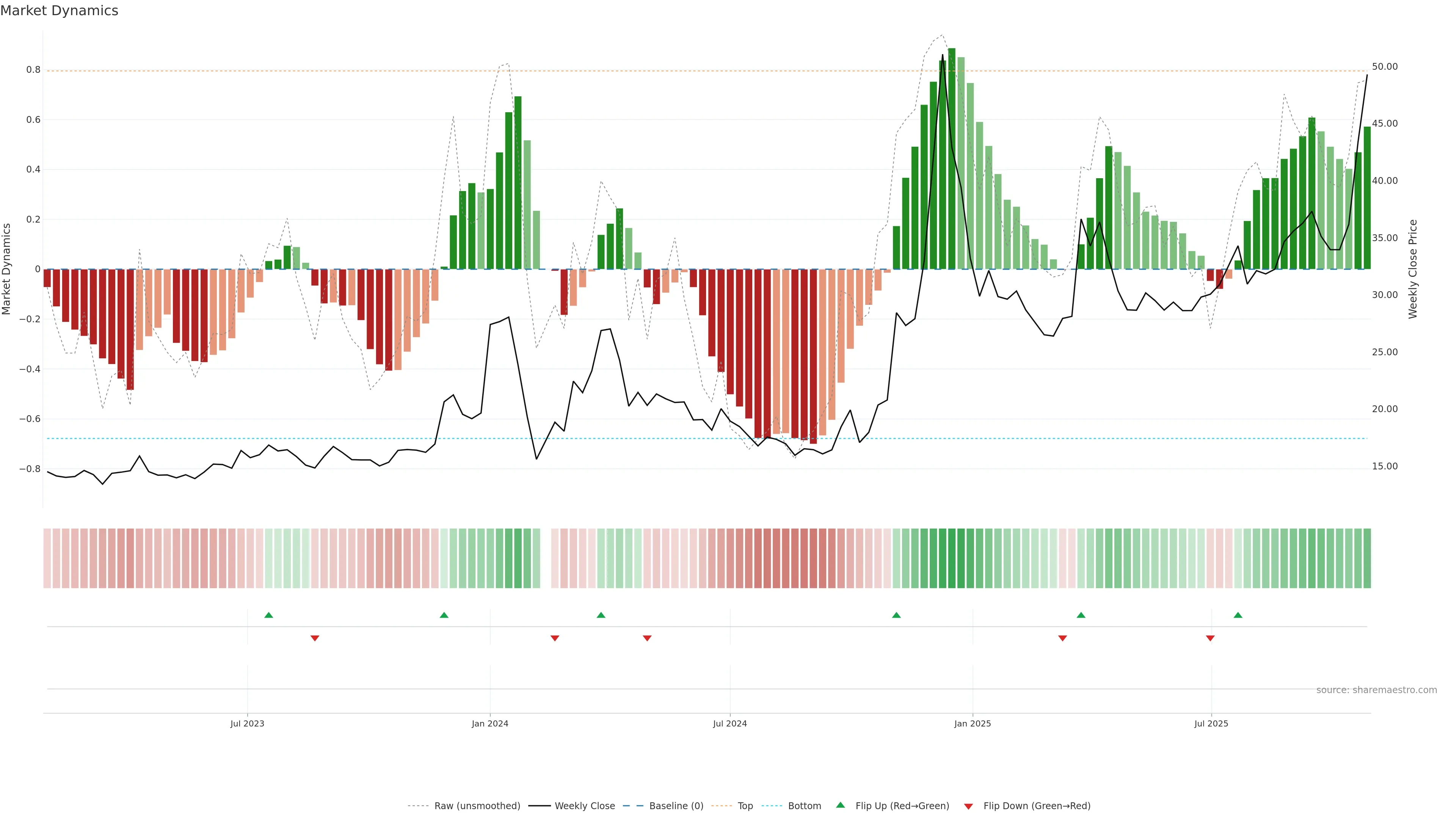This screenshot has height=819, width=1456.
Task: Click the green flip-up marker right after Jul 2025
Action: (x=1238, y=615)
